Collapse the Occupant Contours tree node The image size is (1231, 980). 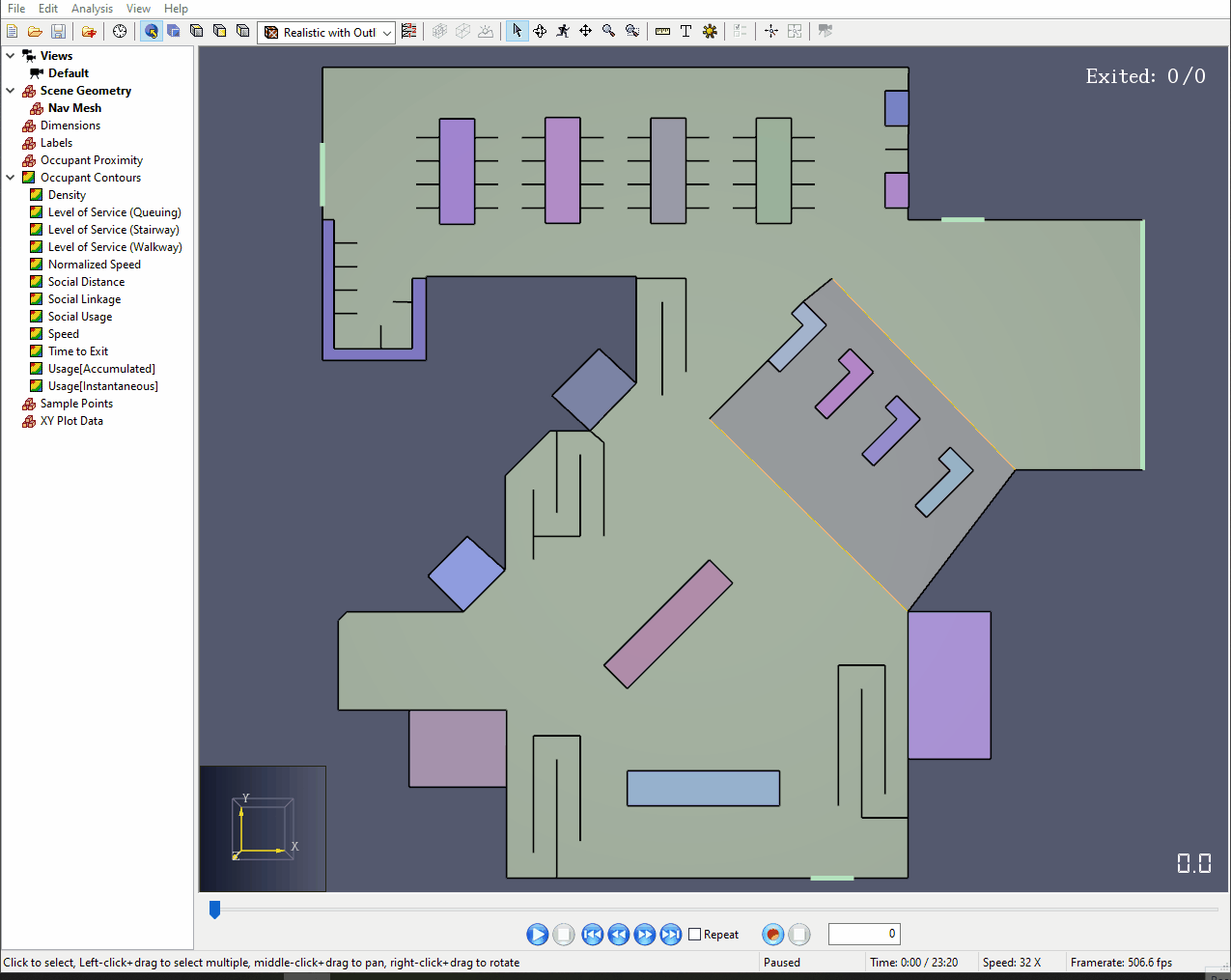(11, 177)
